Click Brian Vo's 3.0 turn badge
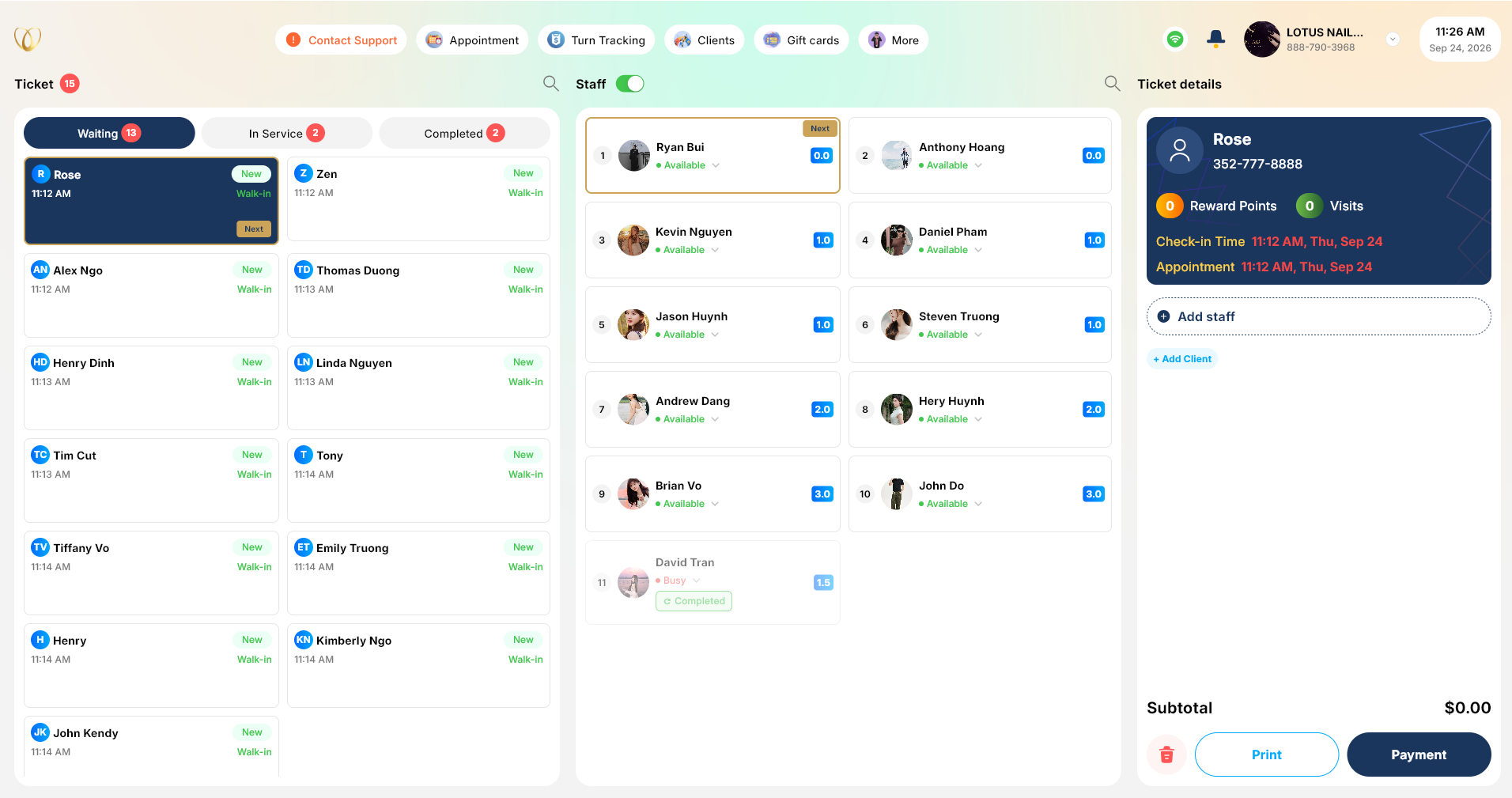The width and height of the screenshot is (1512, 798). click(x=822, y=494)
